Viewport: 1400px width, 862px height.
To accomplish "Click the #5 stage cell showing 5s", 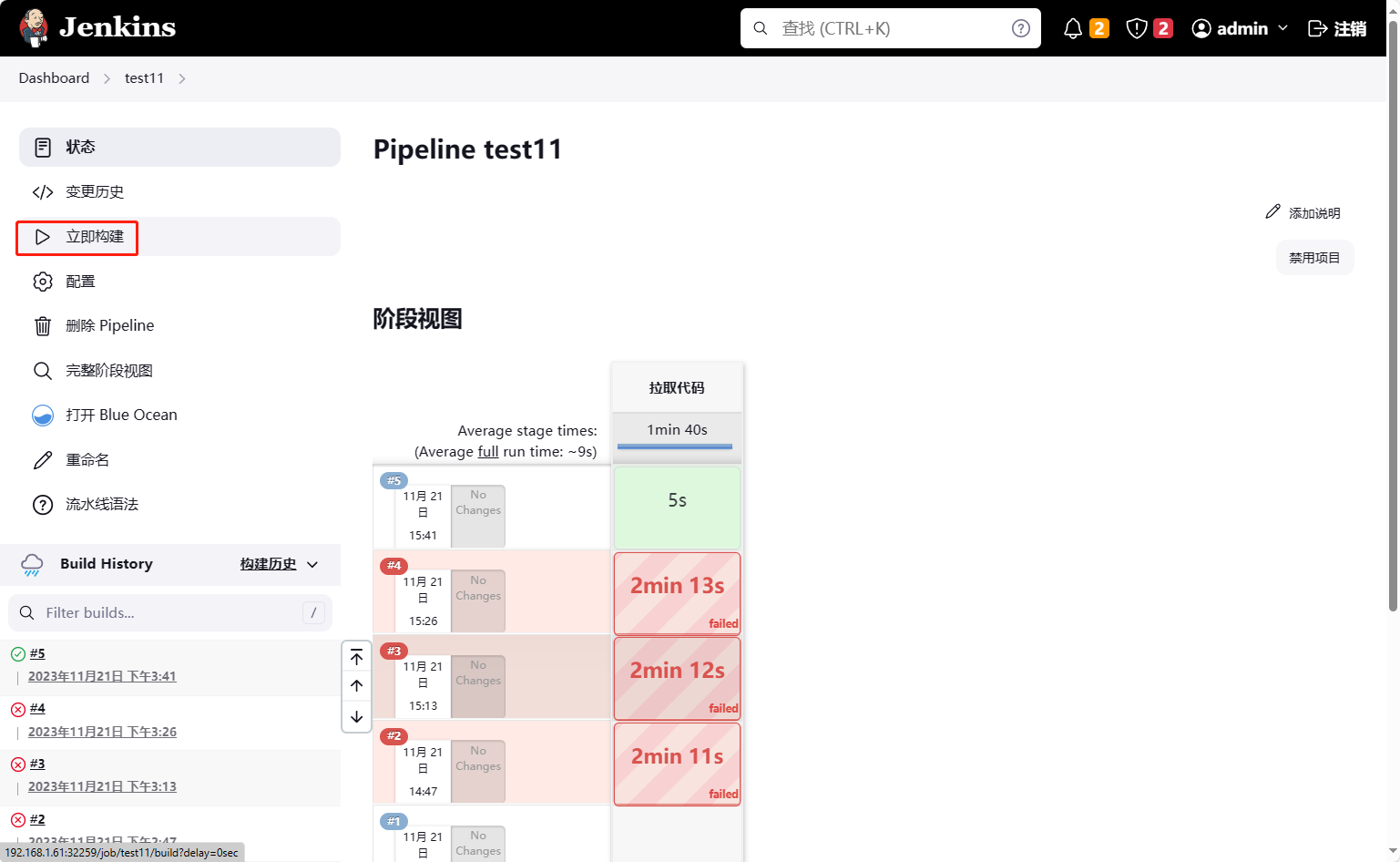I will click(677, 508).
